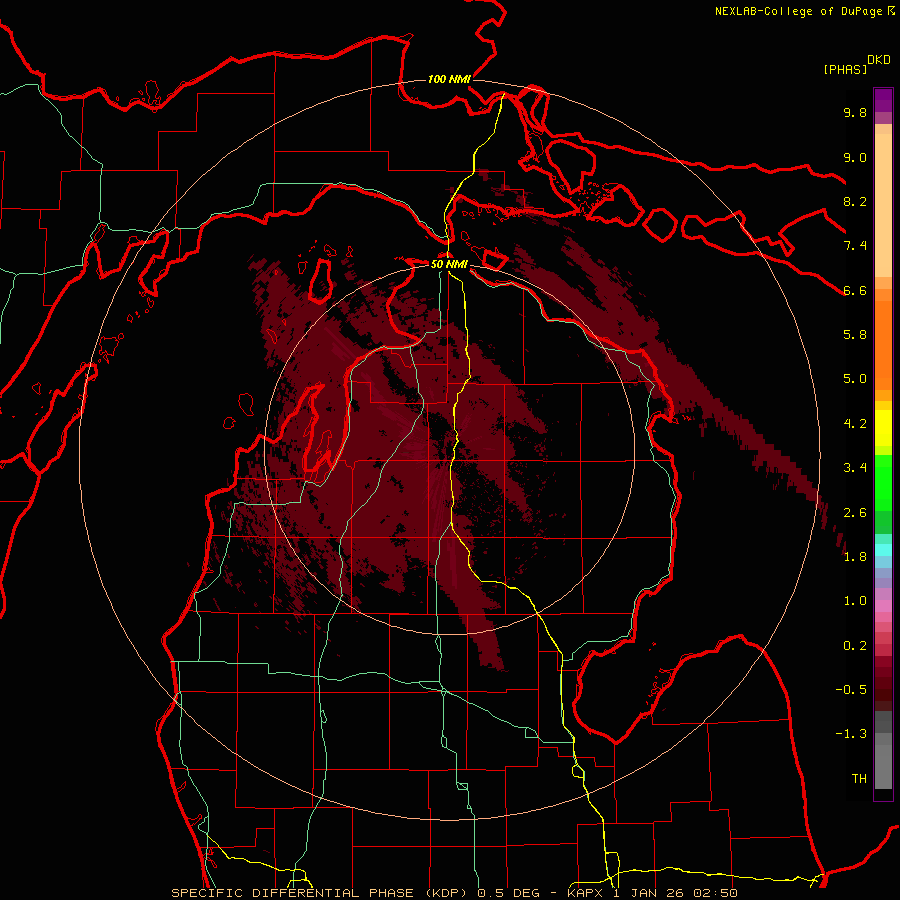The width and height of the screenshot is (900, 900).
Task: Click the DKD product code label
Action: 879,60
